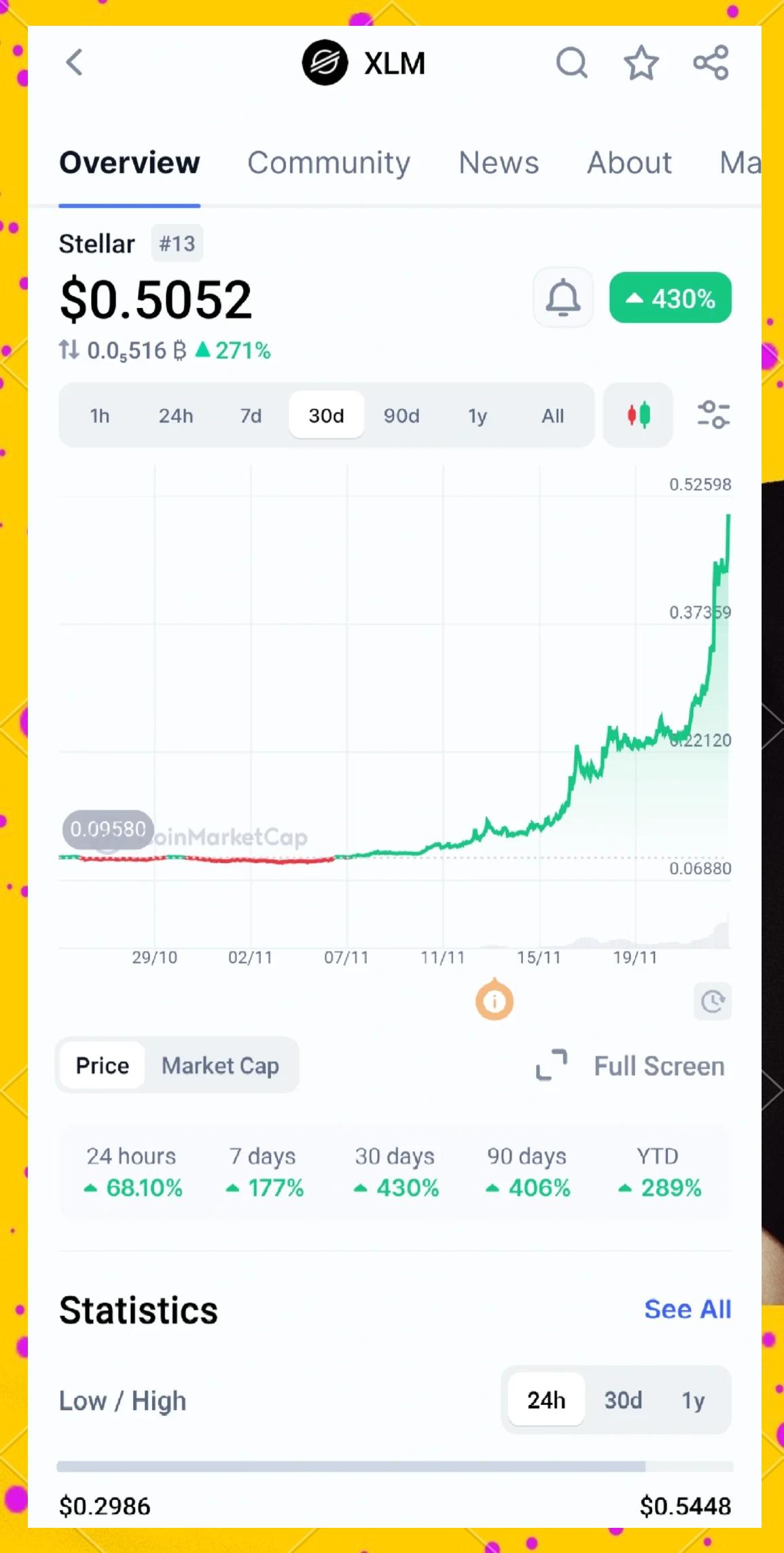Open search using the magnifier icon
Viewport: 784px width, 1553px height.
point(572,62)
